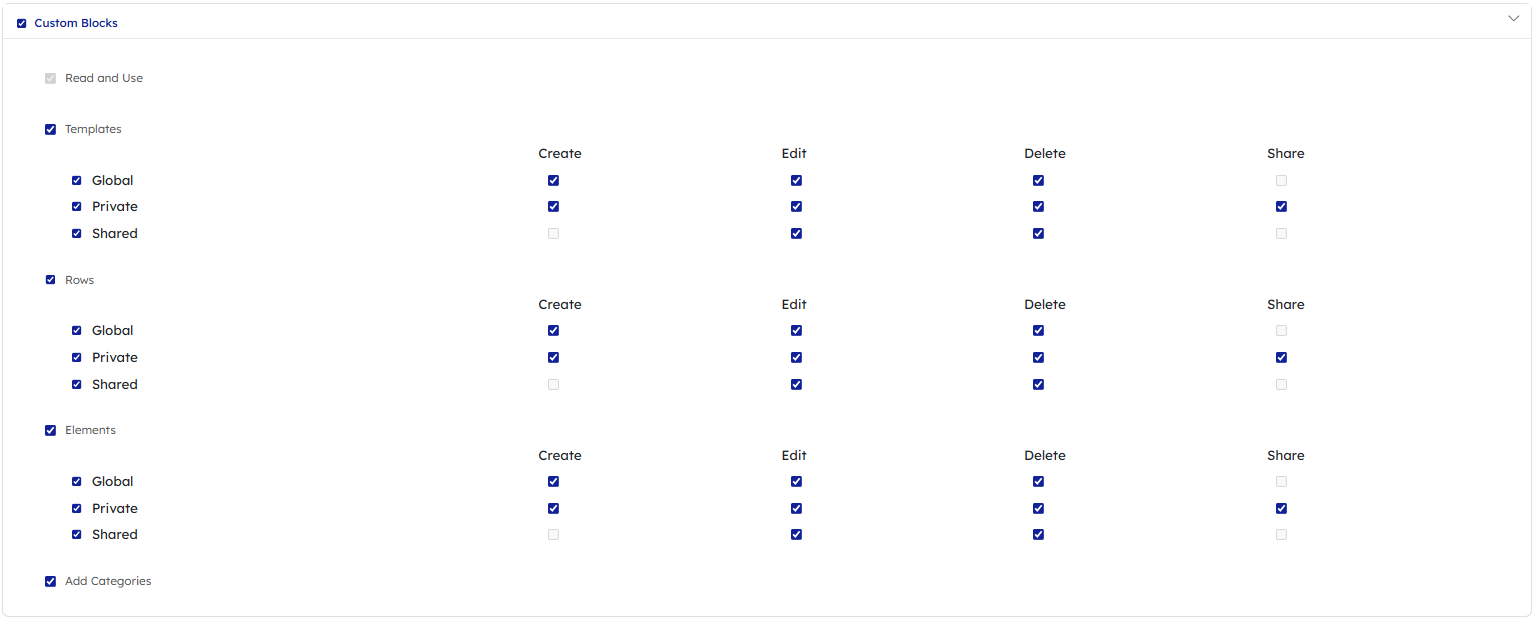Toggle the Elements Private row checkbox

pyautogui.click(x=77, y=509)
